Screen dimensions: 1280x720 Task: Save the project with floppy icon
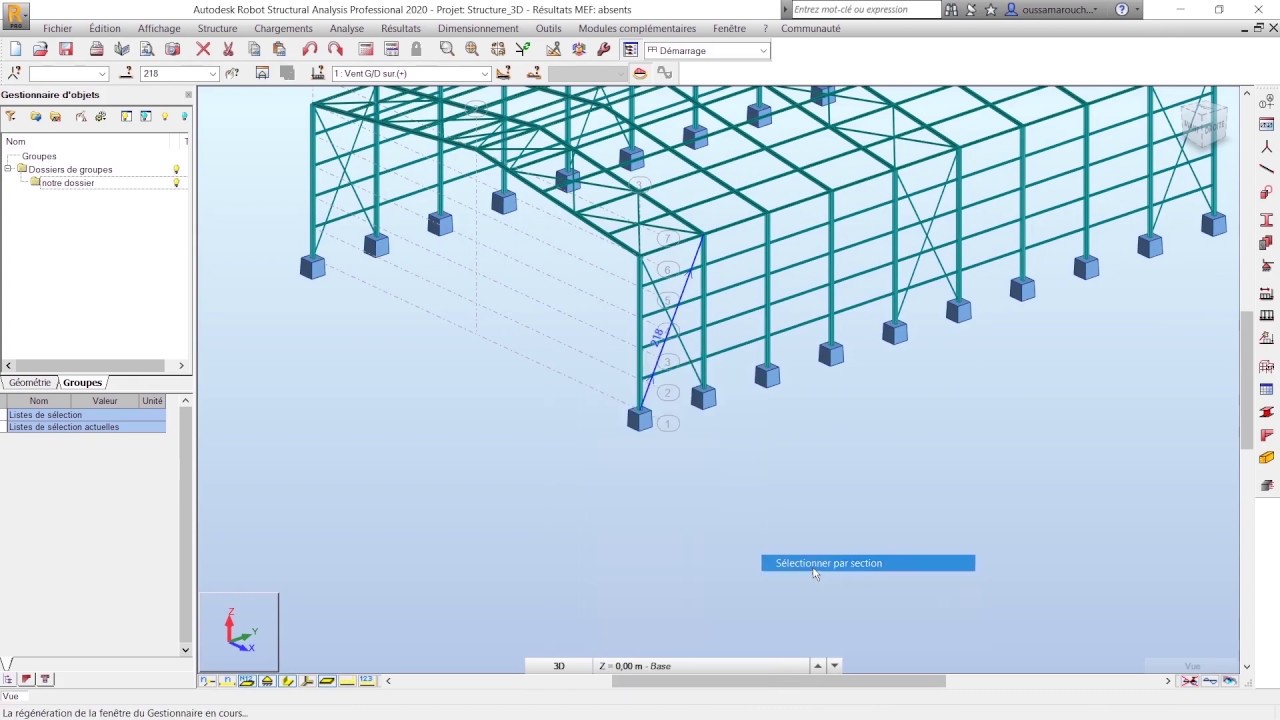[66, 50]
